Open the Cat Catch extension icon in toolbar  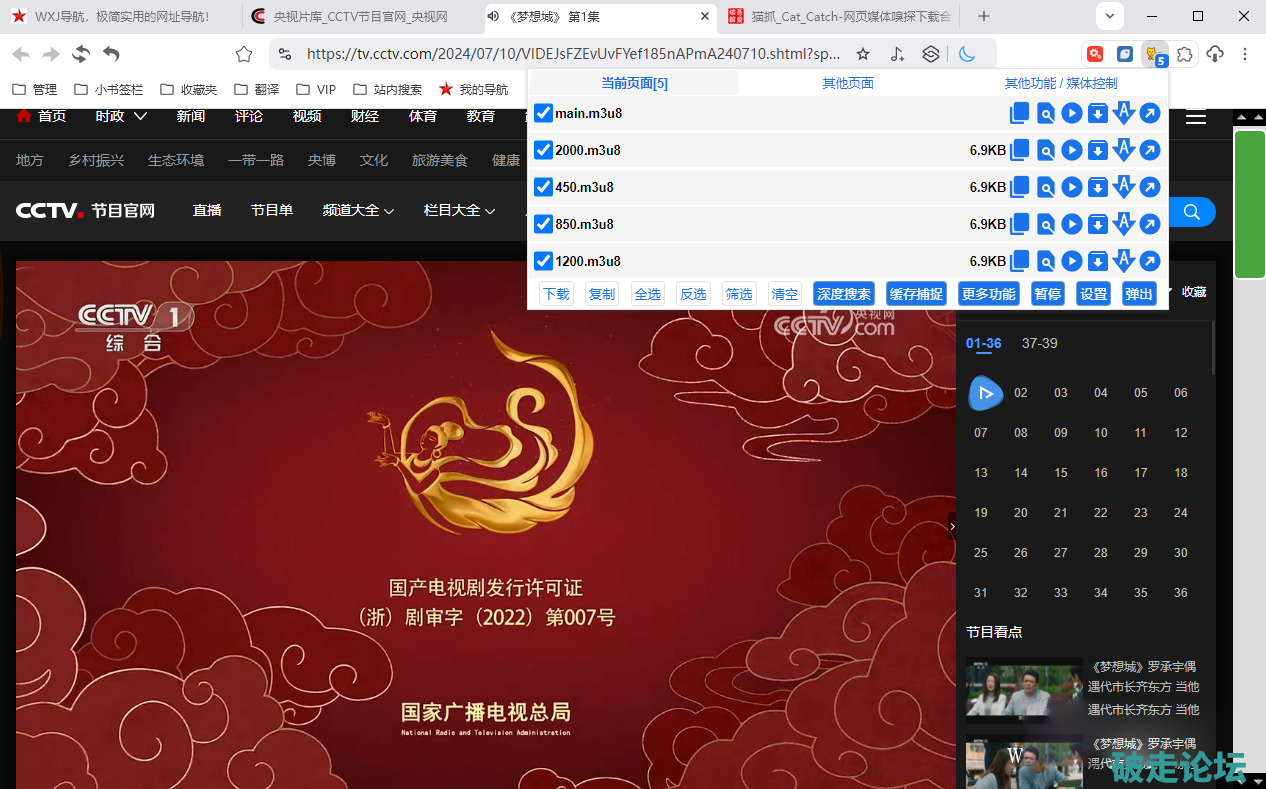1155,55
